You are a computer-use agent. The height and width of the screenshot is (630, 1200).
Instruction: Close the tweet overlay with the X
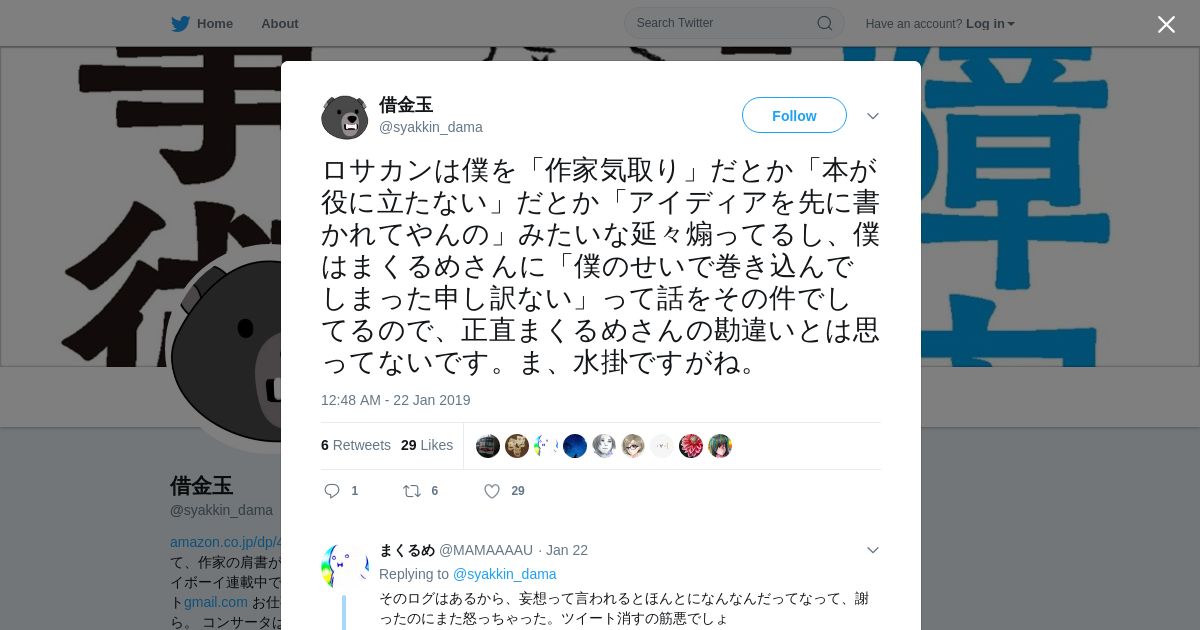1166,24
